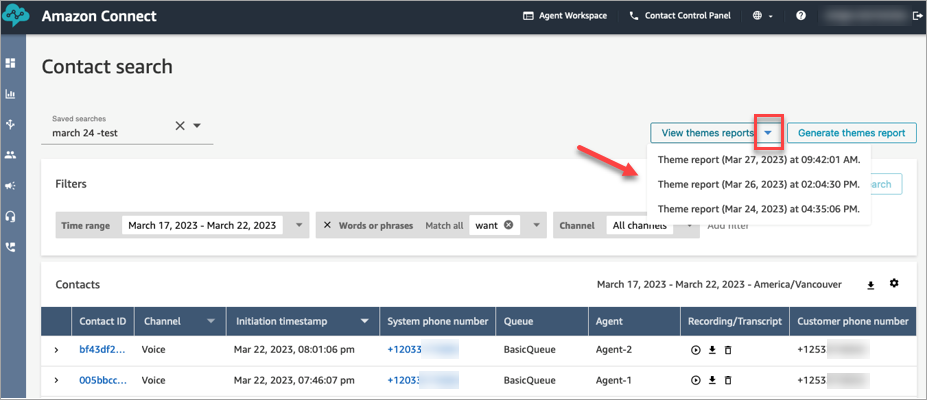
Task: Open help question mark icon
Action: [801, 16]
